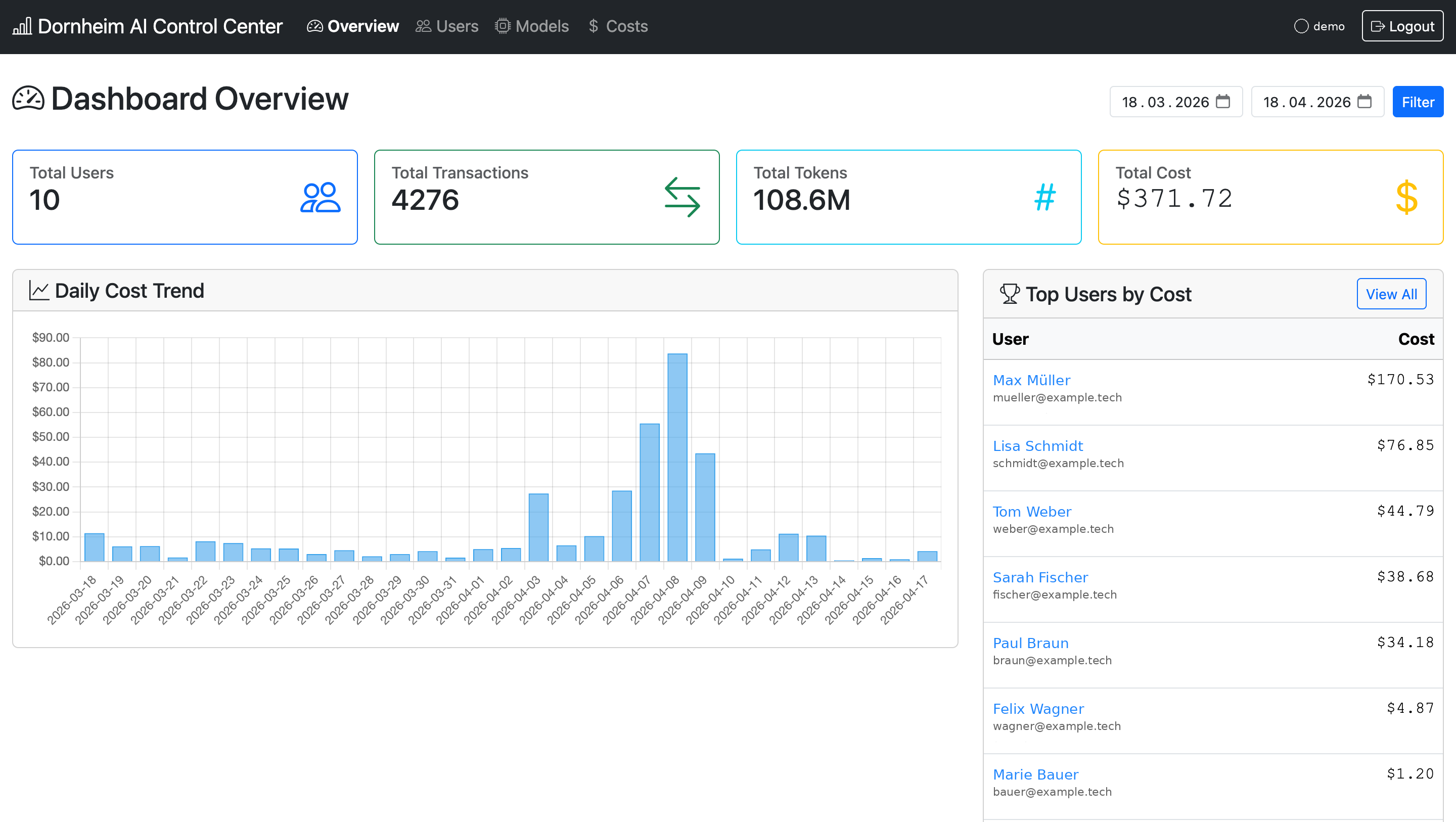Open Tom Weber's user profile
The width and height of the screenshot is (1456, 822).
(x=1031, y=511)
